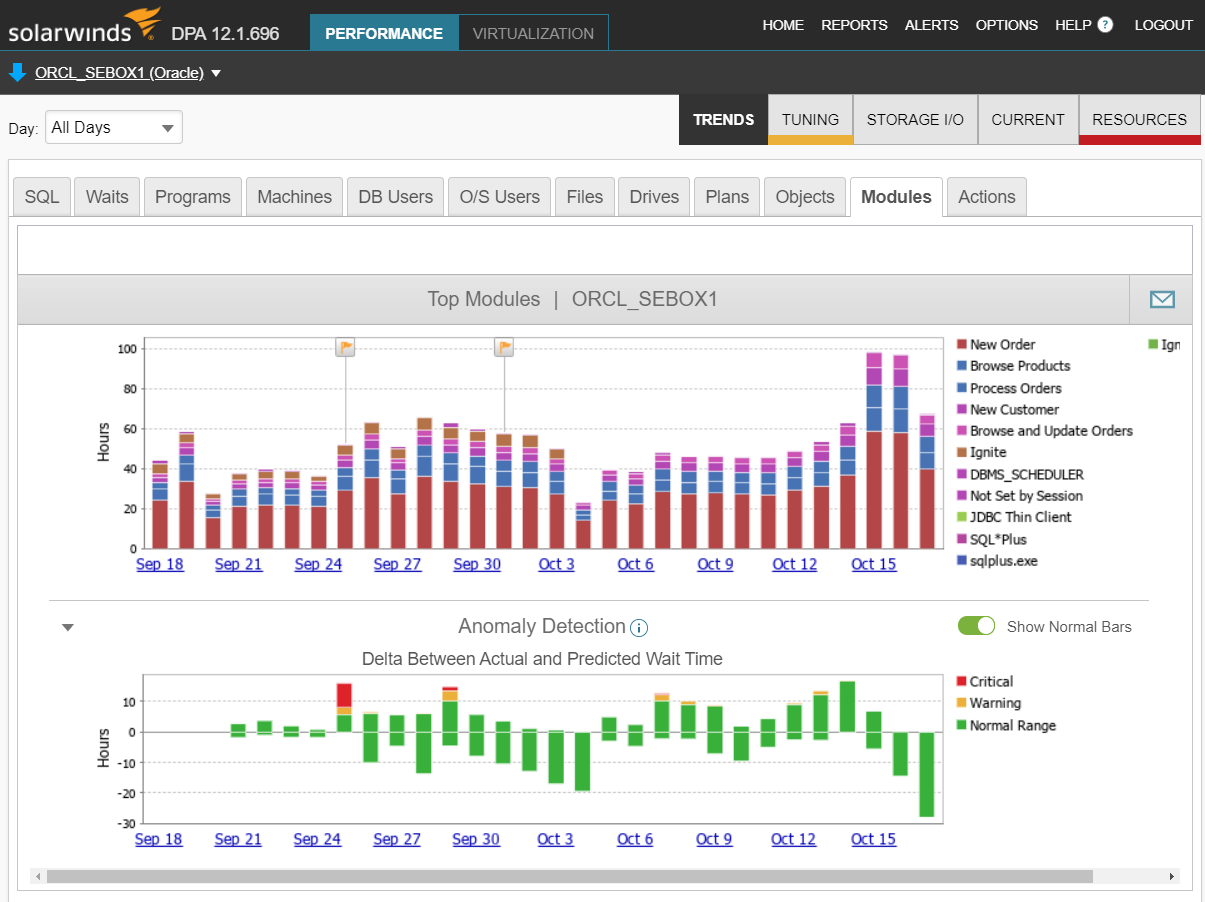Click the blue down arrow status icon
The width and height of the screenshot is (1205, 902).
point(17,73)
